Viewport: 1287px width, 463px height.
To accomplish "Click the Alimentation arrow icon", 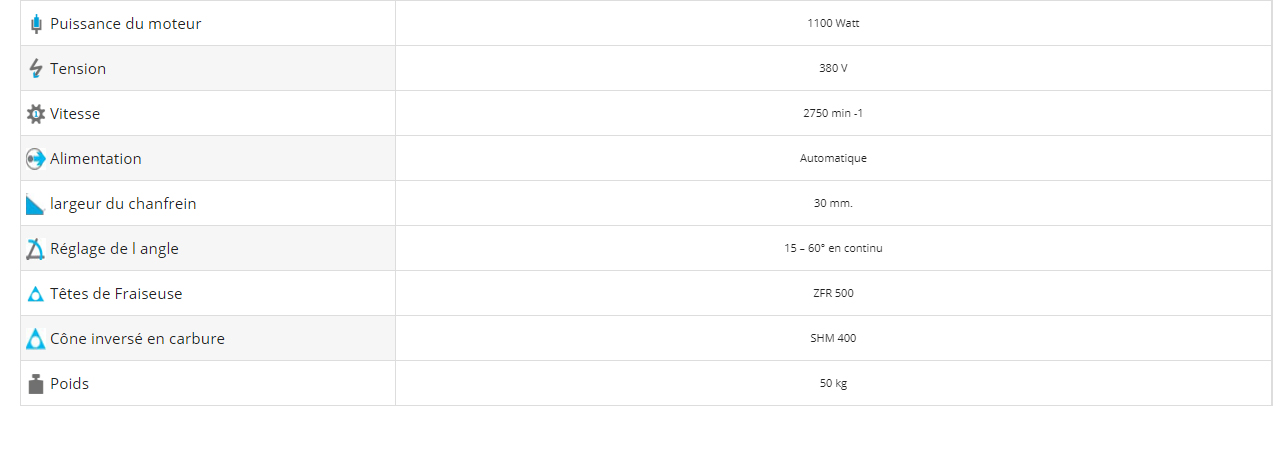I will coord(36,158).
